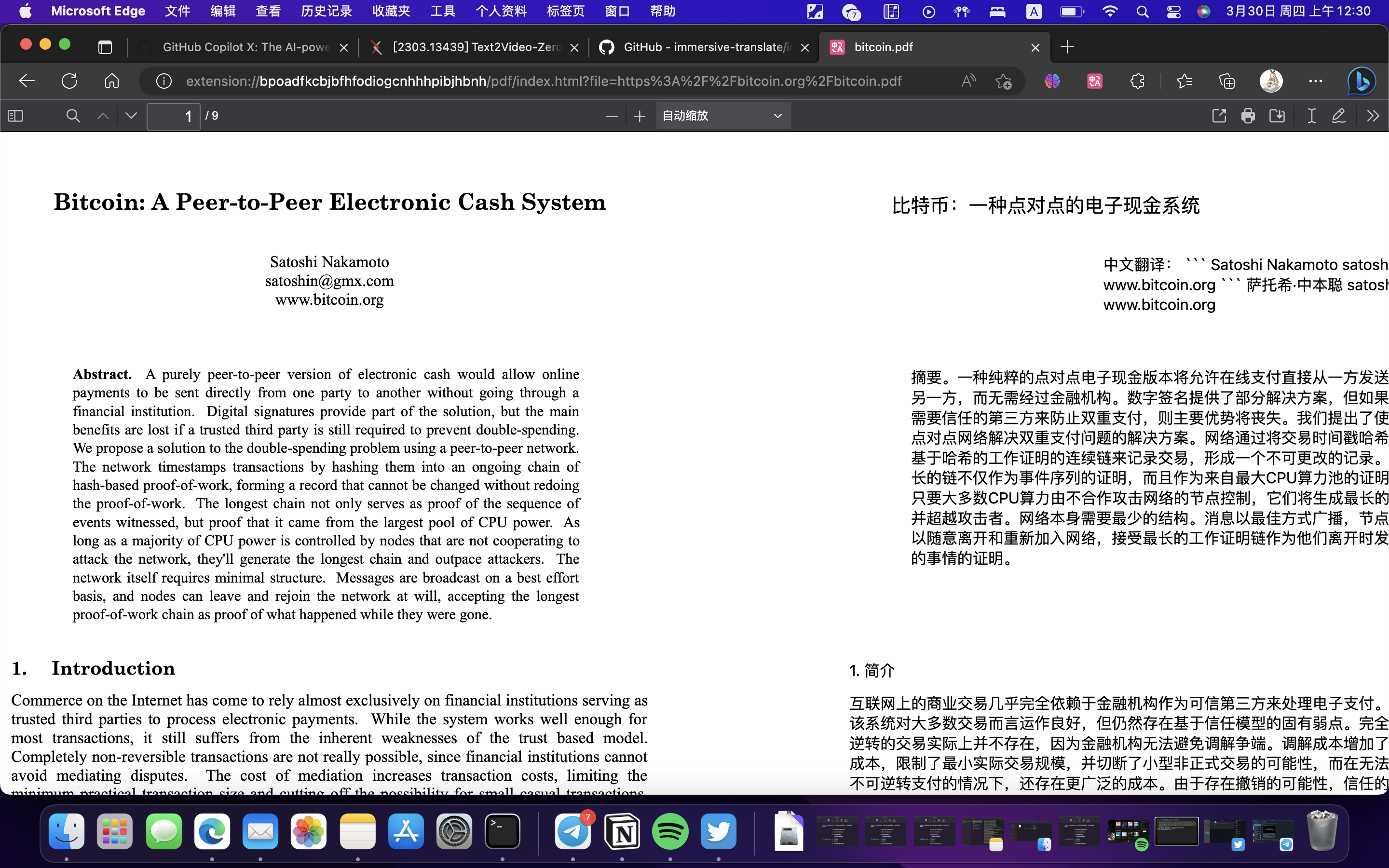Open Trash in the Dock
Image resolution: width=1389 pixels, height=868 pixels.
(1321, 830)
